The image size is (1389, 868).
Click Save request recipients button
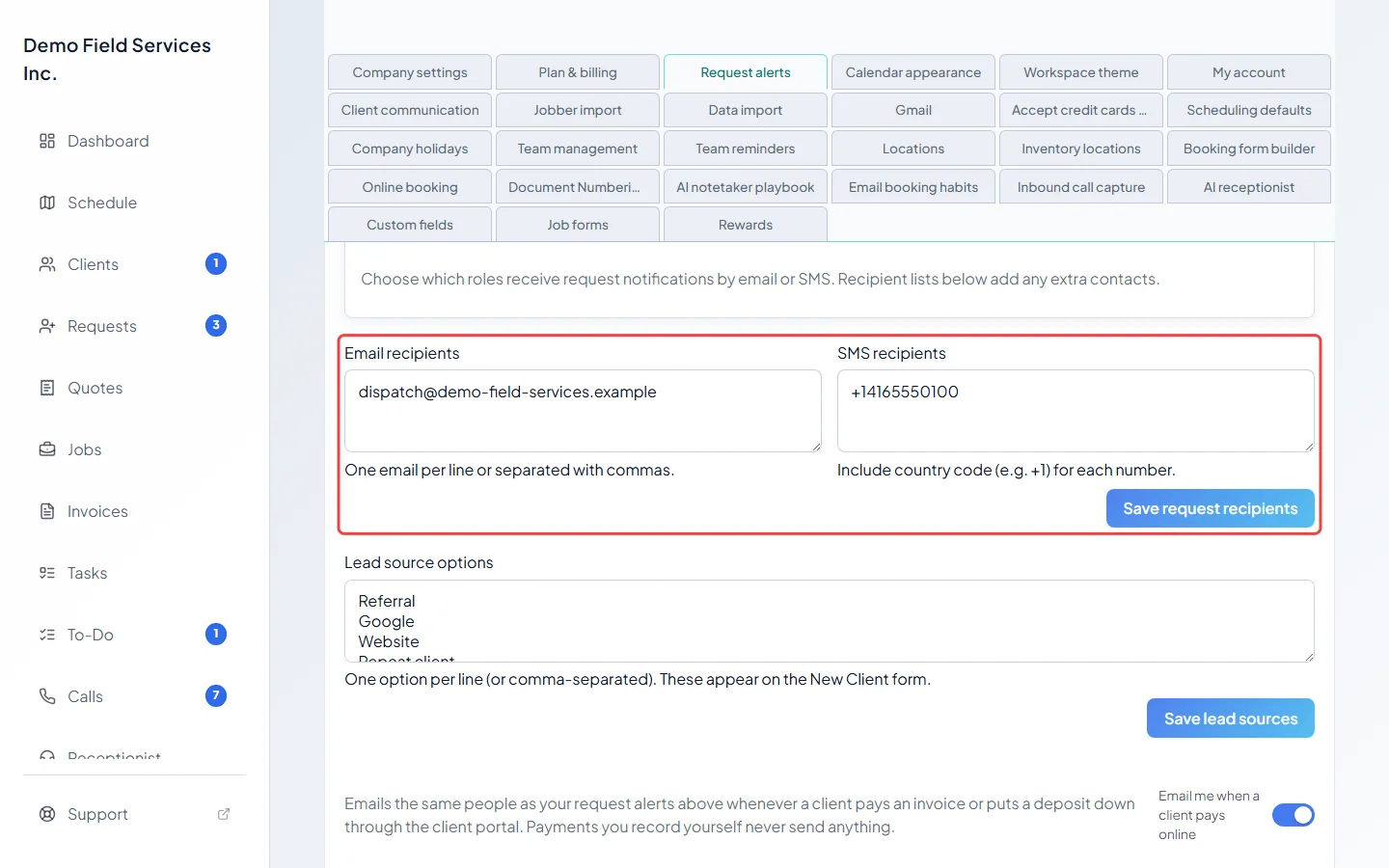(x=1211, y=508)
